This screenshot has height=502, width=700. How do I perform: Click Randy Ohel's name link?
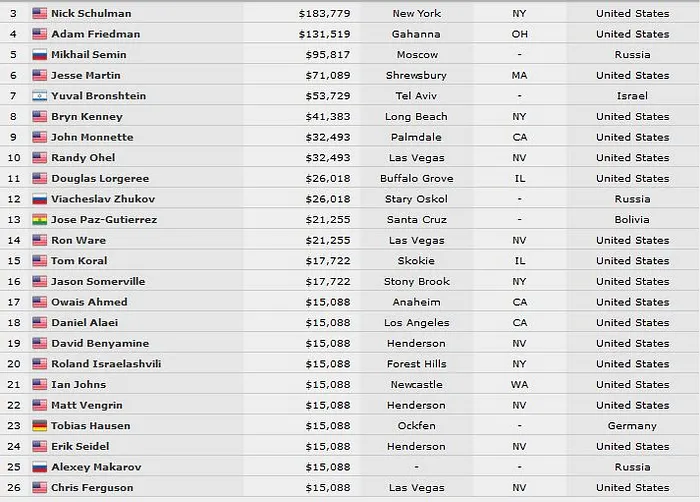83,158
